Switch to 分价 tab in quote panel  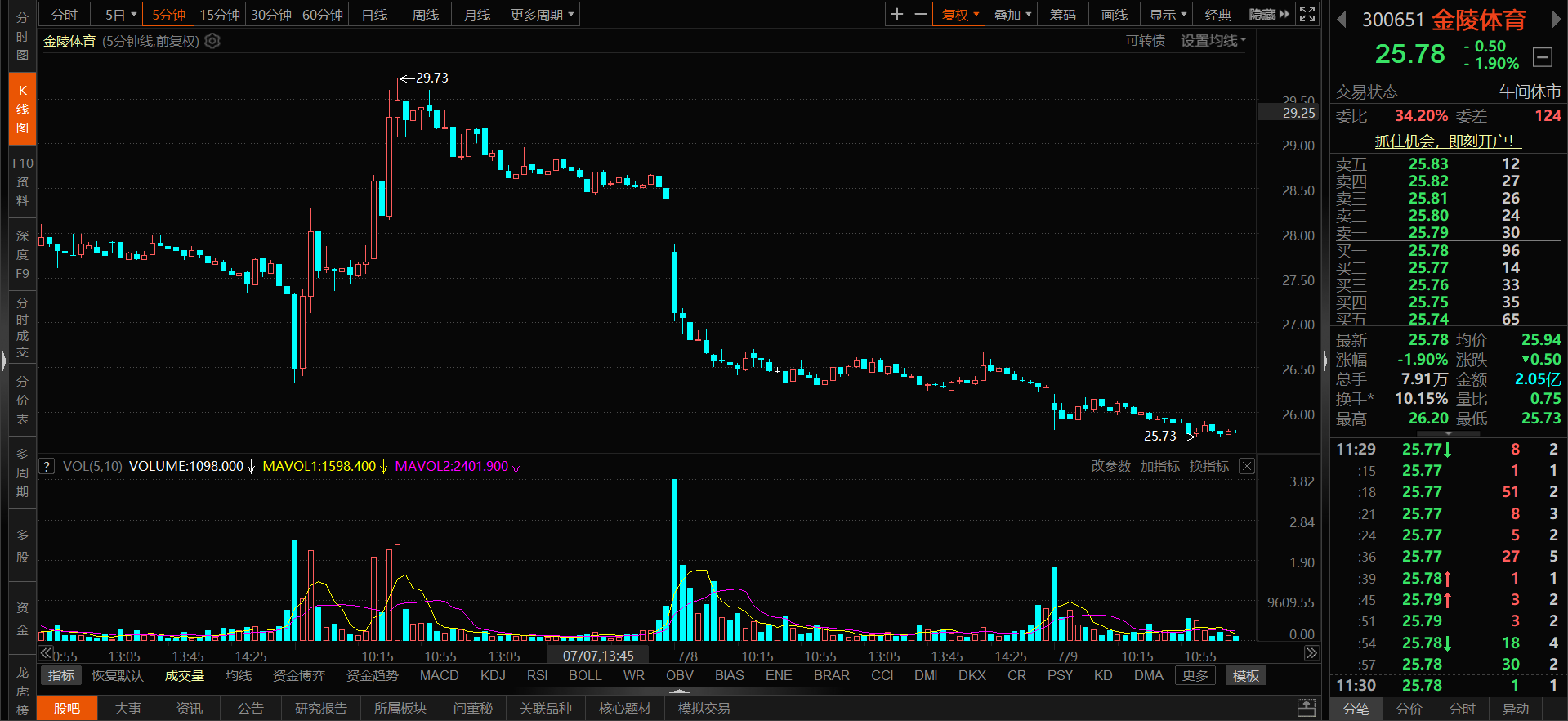tap(1409, 709)
